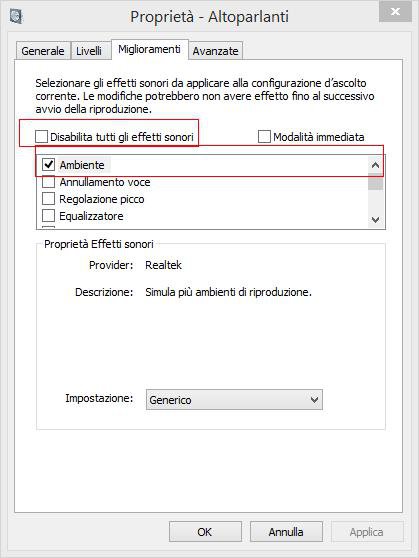Viewport: 419px width, 558px height.
Task: Click the effects list scroll down arrow
Action: click(375, 220)
